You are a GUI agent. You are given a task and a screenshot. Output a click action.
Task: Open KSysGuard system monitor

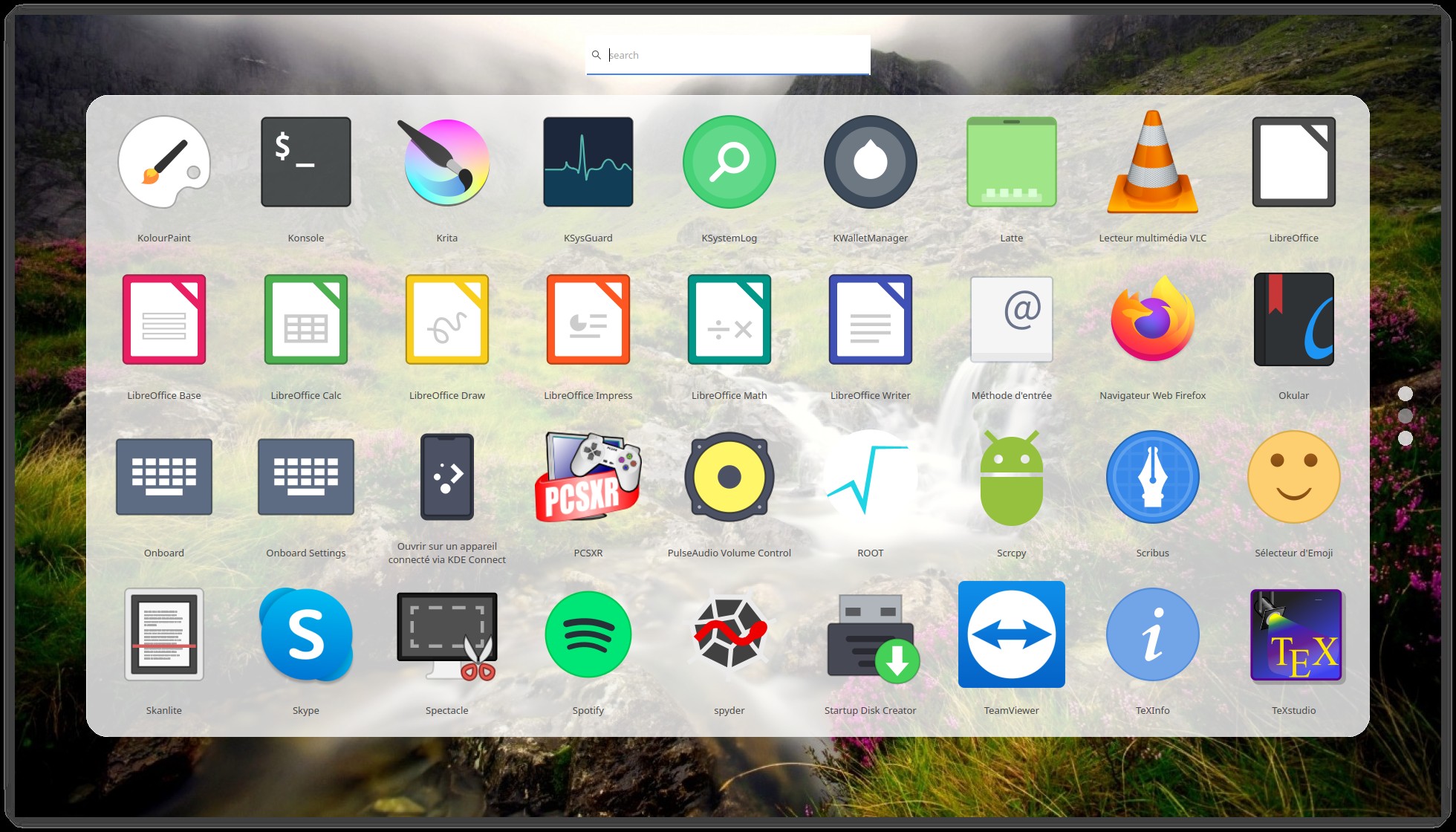coord(588,162)
